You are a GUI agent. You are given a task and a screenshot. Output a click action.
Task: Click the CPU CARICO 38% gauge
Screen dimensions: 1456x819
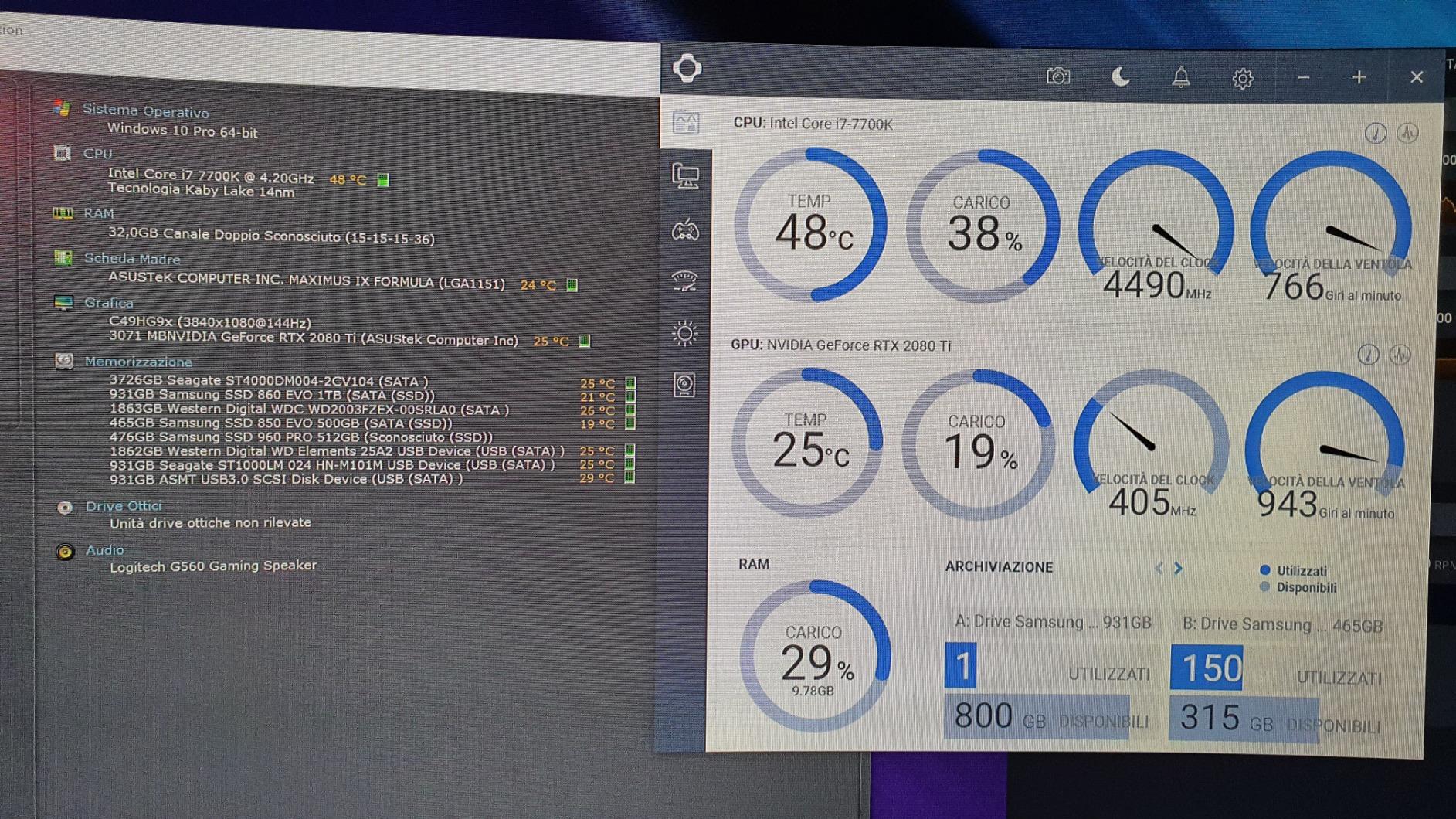tap(983, 226)
